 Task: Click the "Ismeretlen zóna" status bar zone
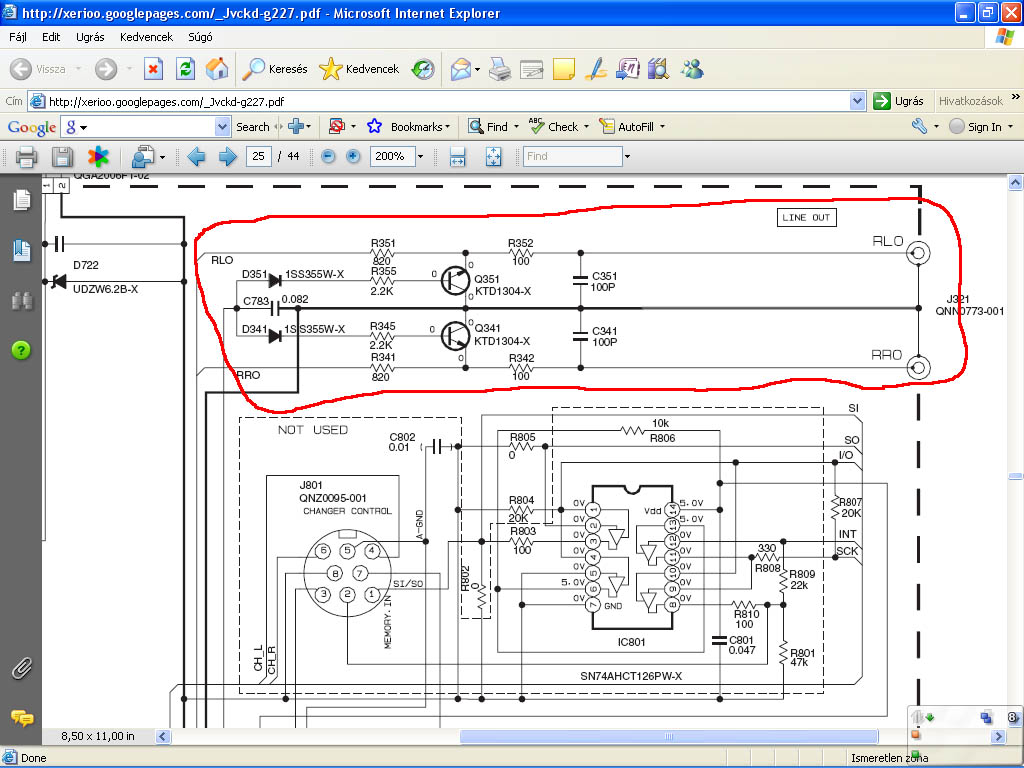click(x=889, y=758)
